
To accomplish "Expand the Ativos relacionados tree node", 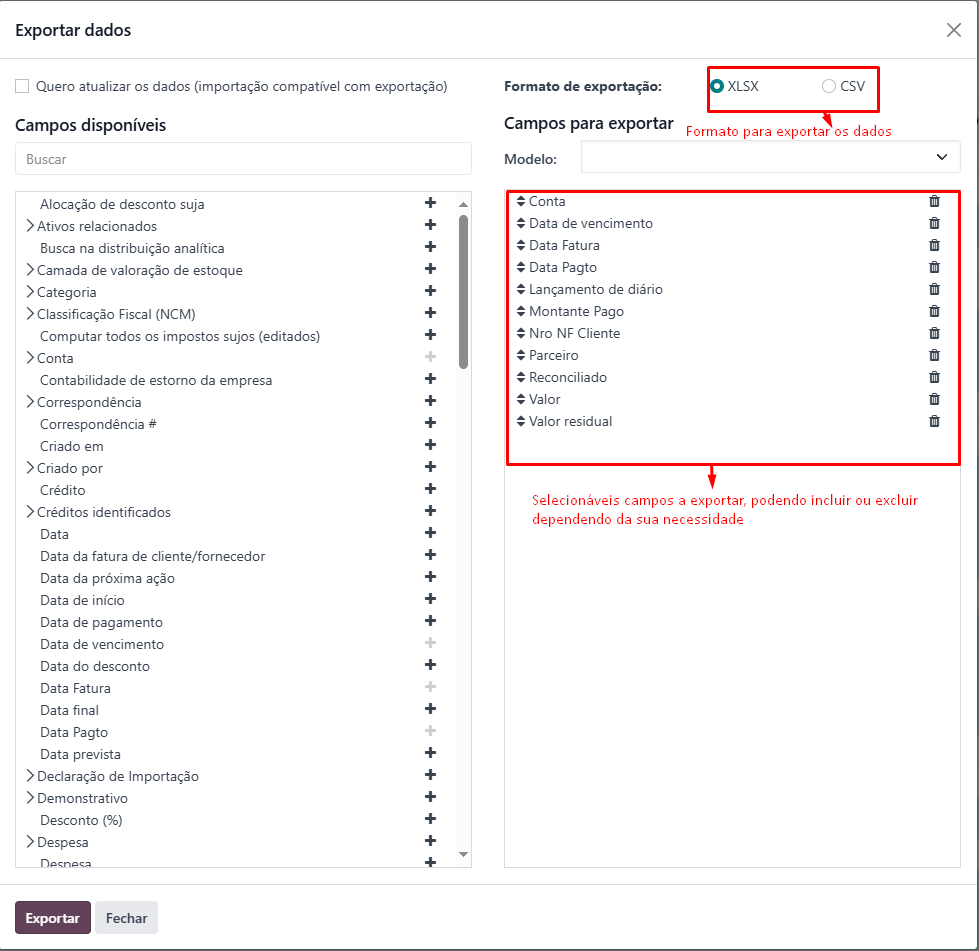I will click(x=30, y=226).
